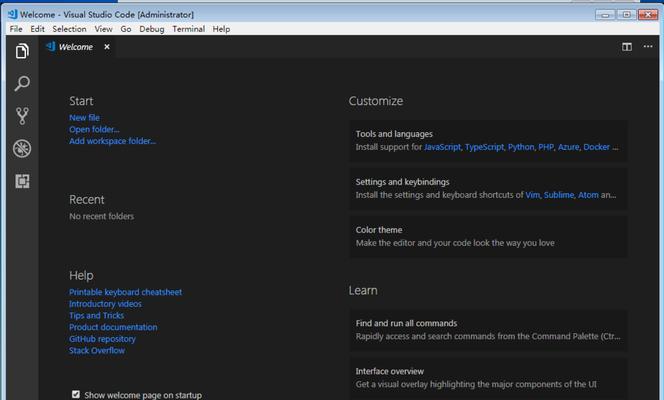
Task: Split the editor to the right
Action: [627, 47]
